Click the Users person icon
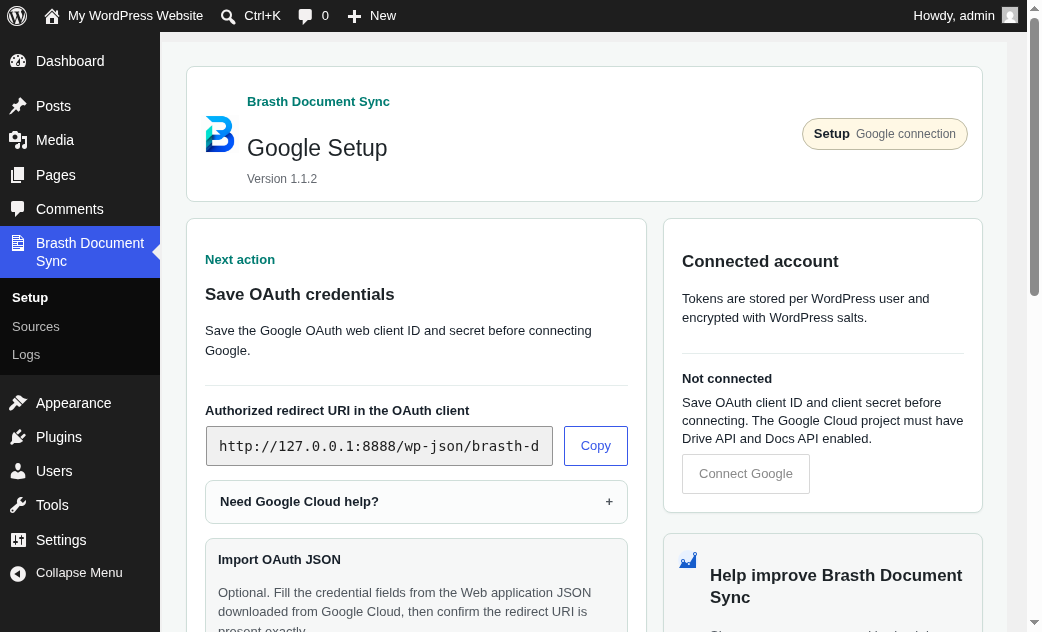 tap(18, 471)
